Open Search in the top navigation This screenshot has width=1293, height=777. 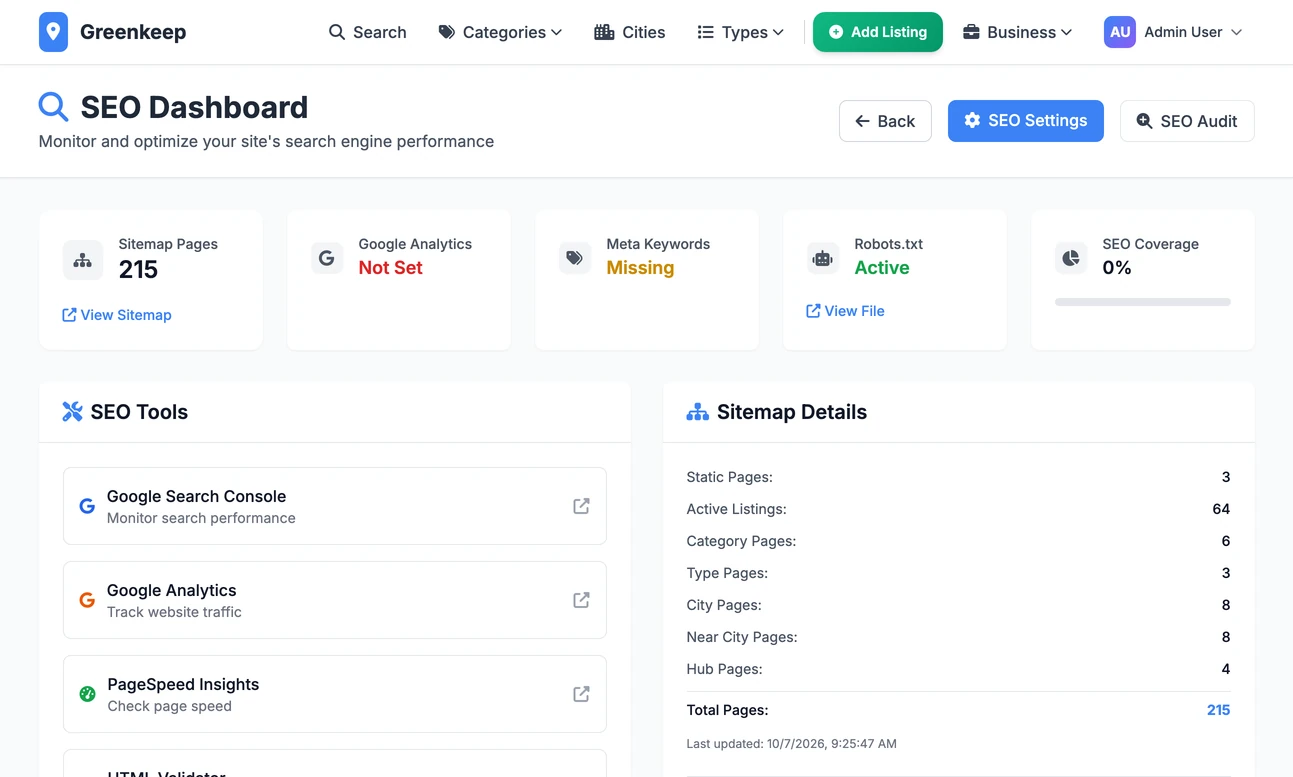[x=368, y=32]
